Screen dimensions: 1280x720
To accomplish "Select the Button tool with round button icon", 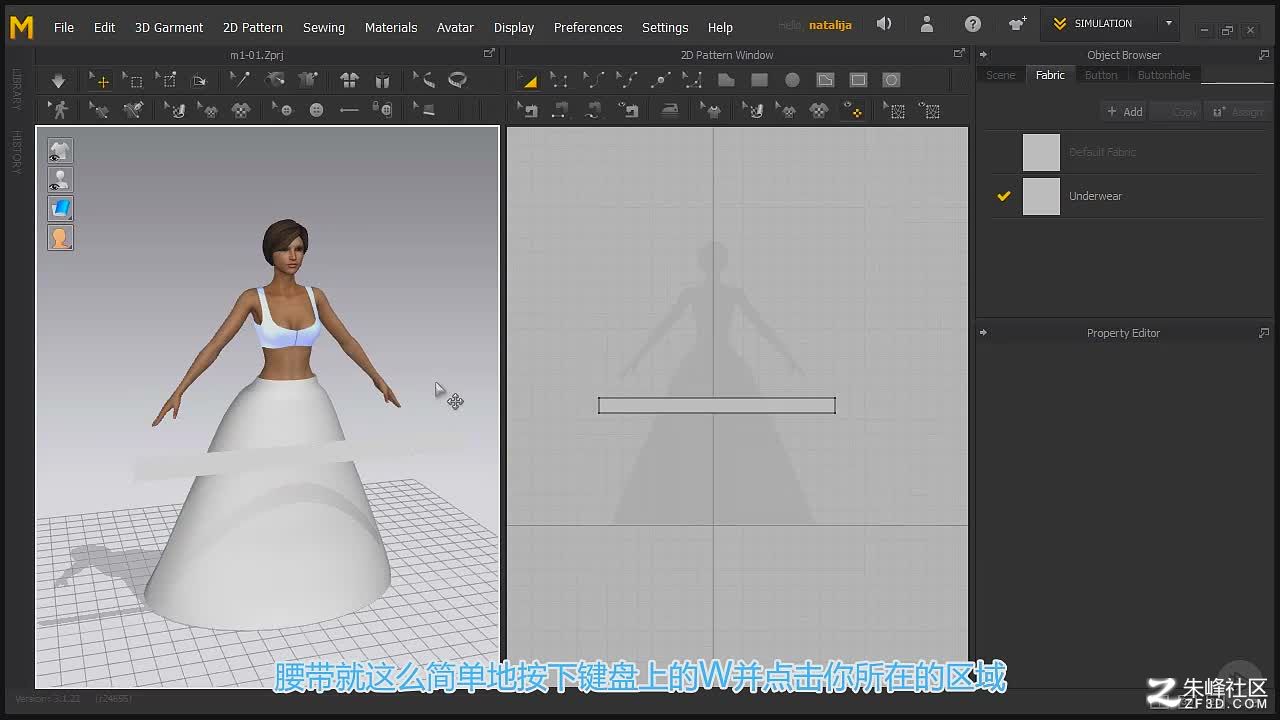I will 316,110.
